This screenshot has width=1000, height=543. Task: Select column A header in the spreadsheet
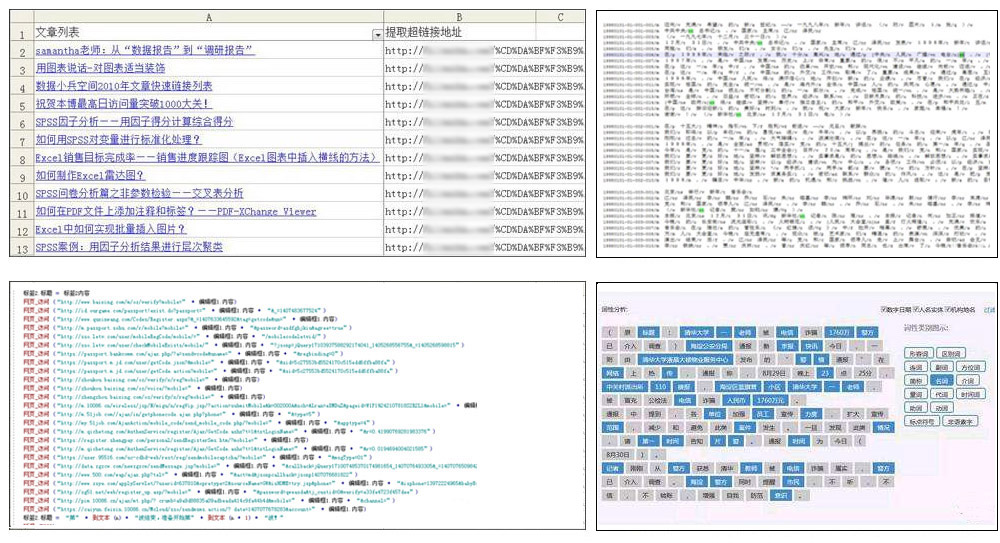[x=209, y=17]
